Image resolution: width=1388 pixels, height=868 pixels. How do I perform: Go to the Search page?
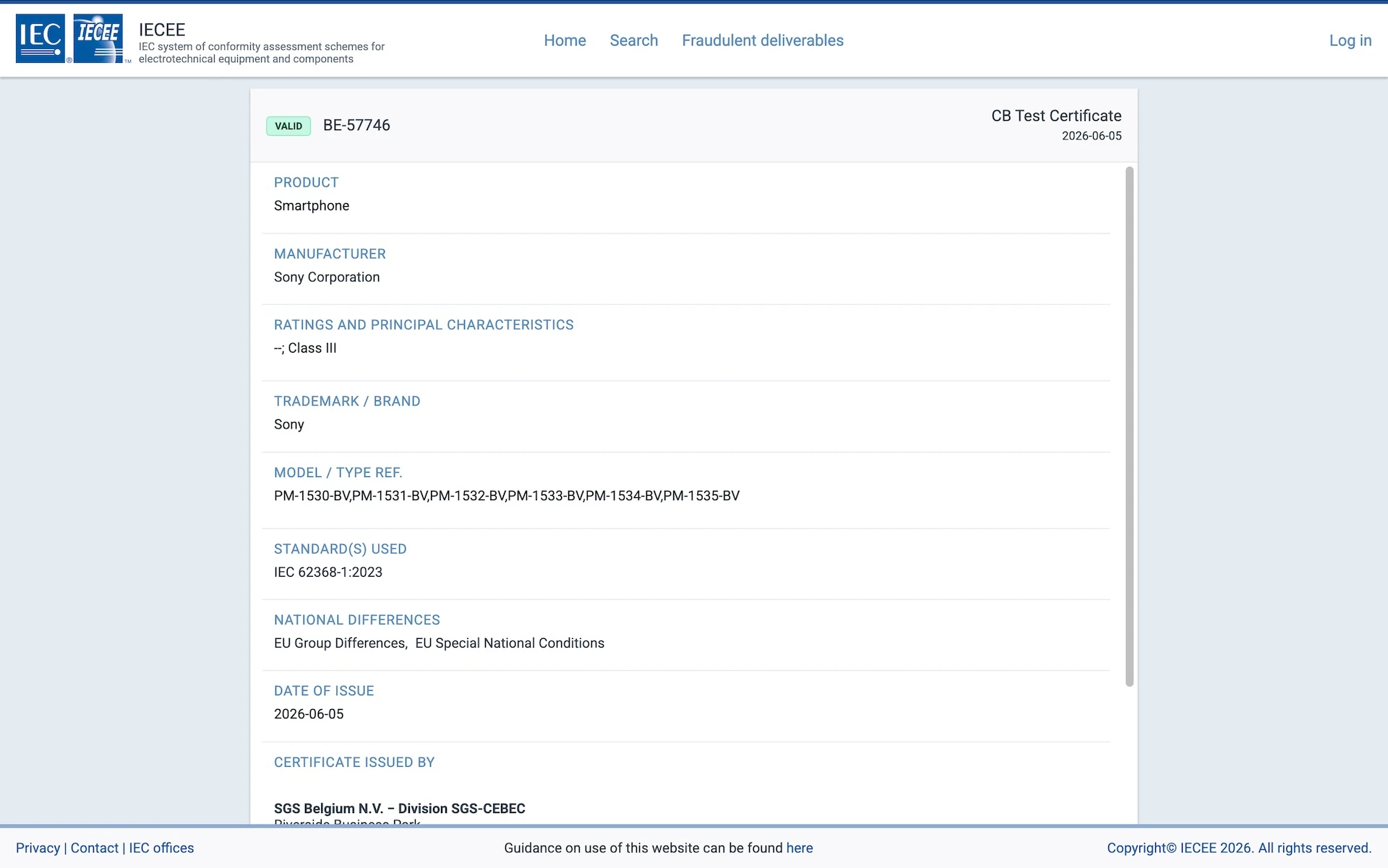(634, 40)
